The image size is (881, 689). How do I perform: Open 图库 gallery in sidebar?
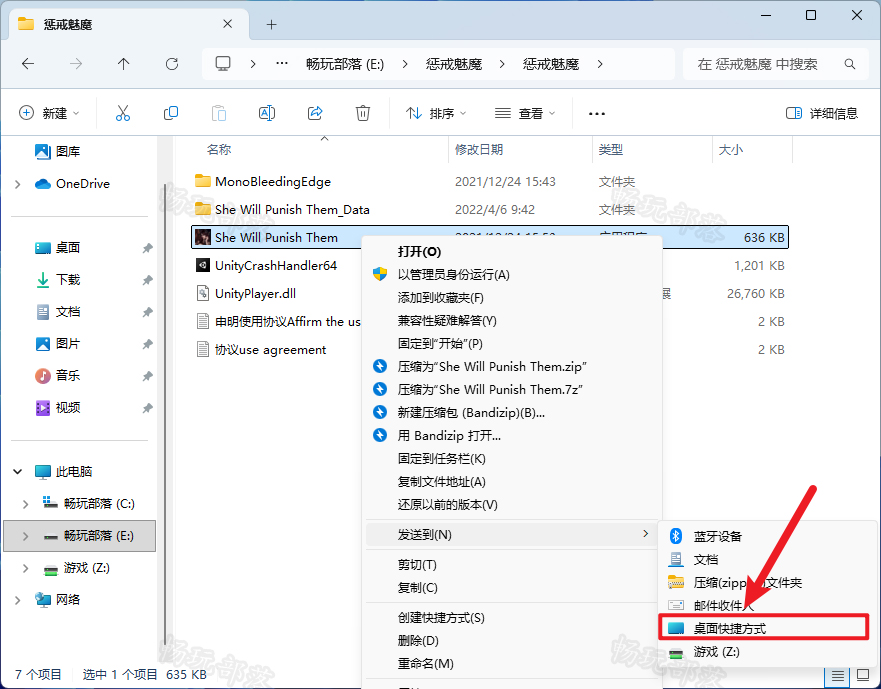(x=57, y=151)
